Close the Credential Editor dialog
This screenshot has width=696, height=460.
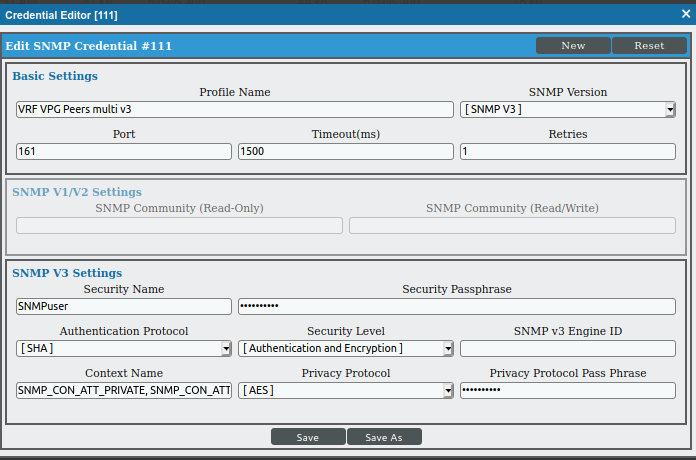pyautogui.click(x=685, y=14)
